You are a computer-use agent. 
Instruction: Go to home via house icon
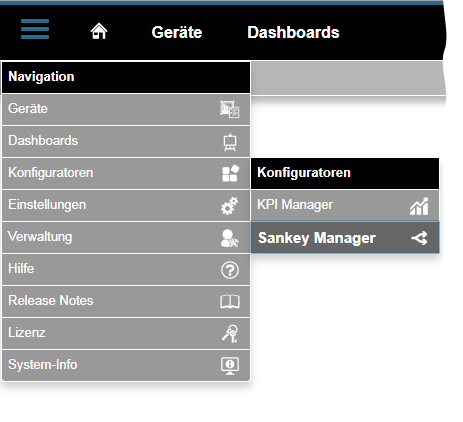click(99, 31)
